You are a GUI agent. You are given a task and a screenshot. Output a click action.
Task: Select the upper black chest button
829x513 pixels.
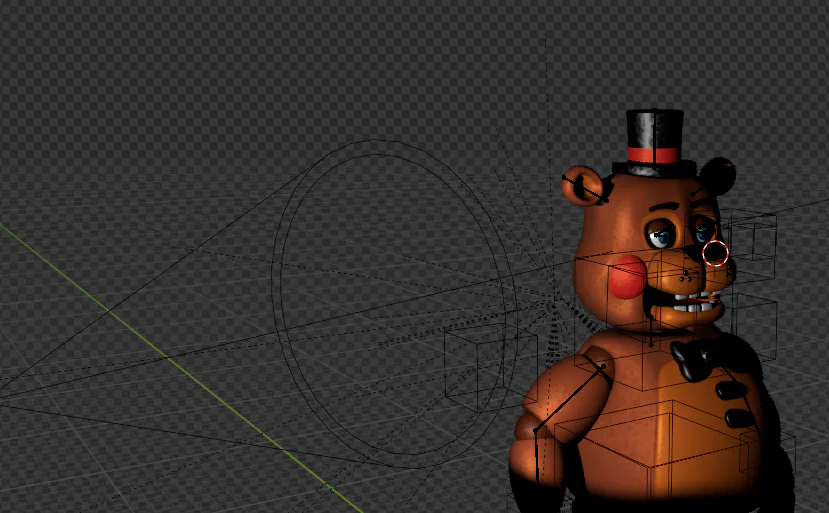(x=731, y=390)
